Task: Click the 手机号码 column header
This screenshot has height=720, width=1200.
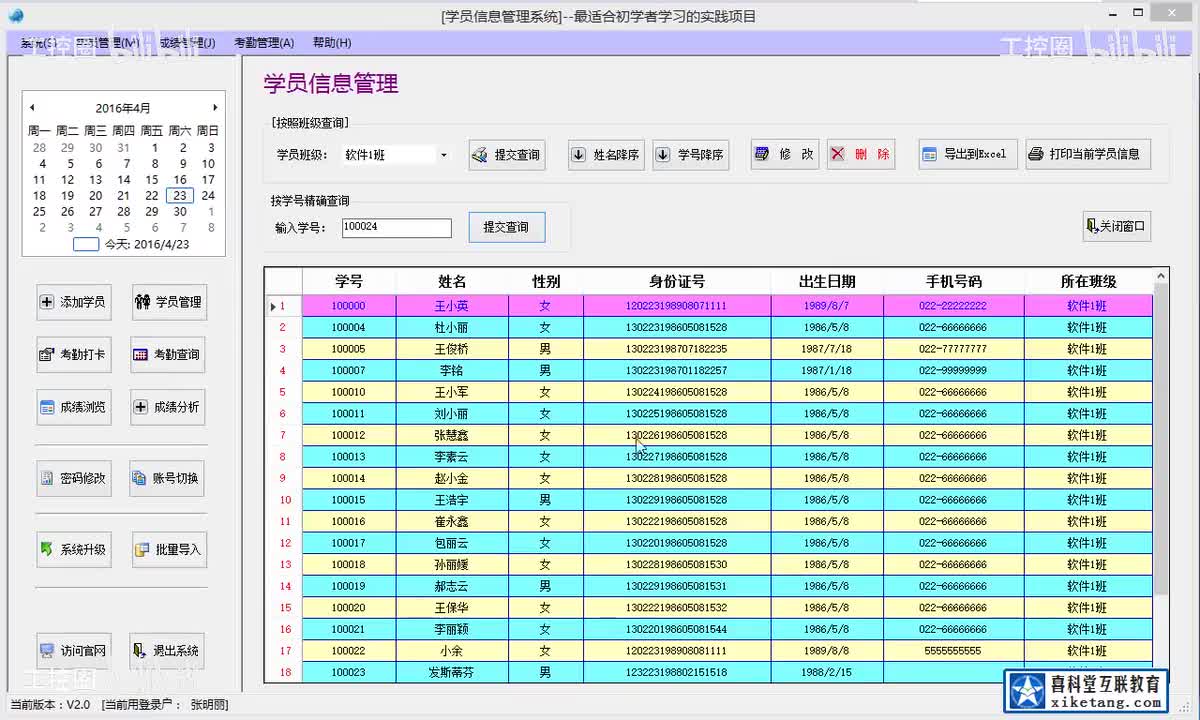Action: (953, 282)
